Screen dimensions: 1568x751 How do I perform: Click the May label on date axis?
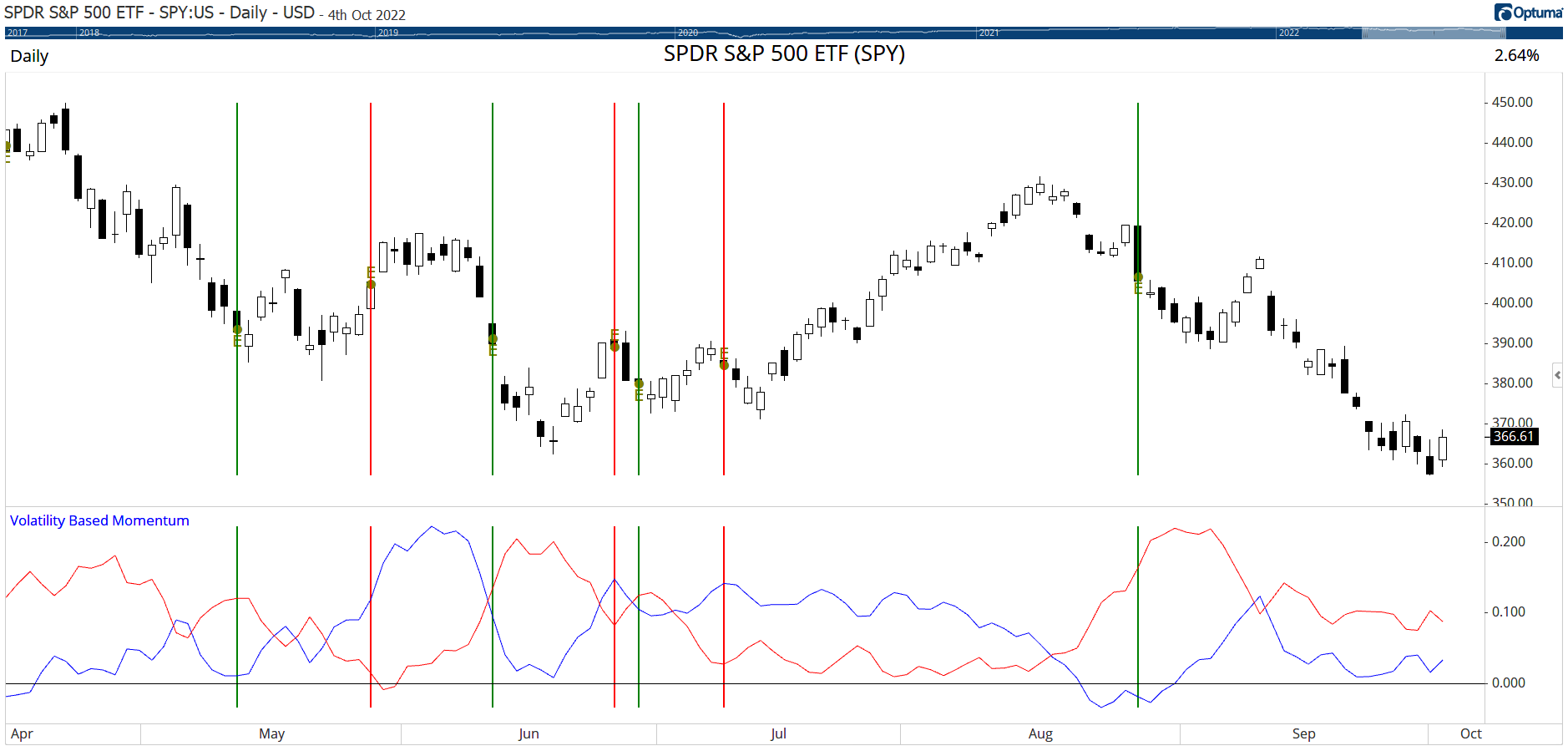pos(271,733)
